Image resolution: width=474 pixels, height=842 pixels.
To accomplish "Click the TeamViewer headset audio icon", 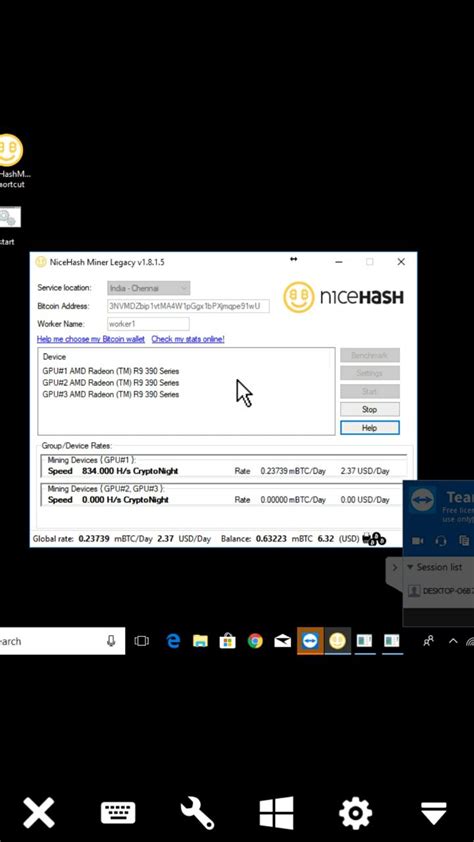I will coord(441,541).
